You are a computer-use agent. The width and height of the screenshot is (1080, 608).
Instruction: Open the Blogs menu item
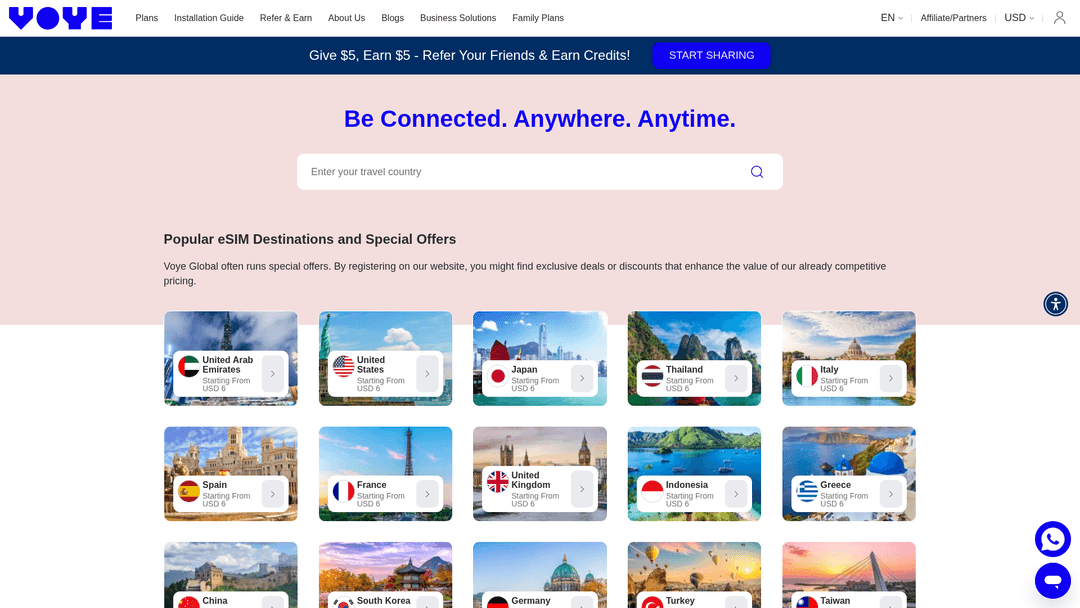[392, 17]
